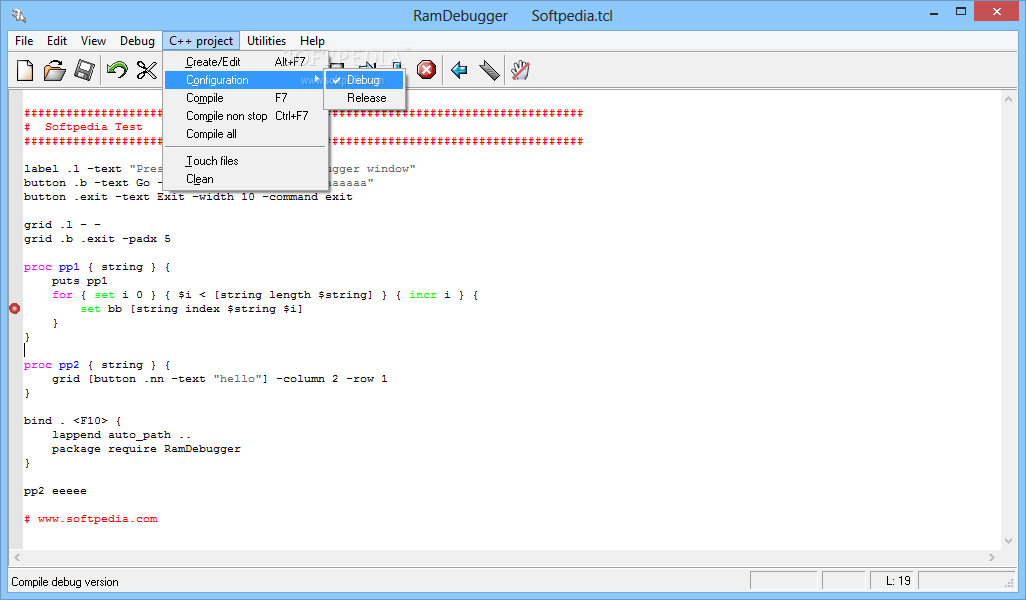1026x600 pixels.
Task: Minimize the RamDebugger window
Action: (x=934, y=12)
